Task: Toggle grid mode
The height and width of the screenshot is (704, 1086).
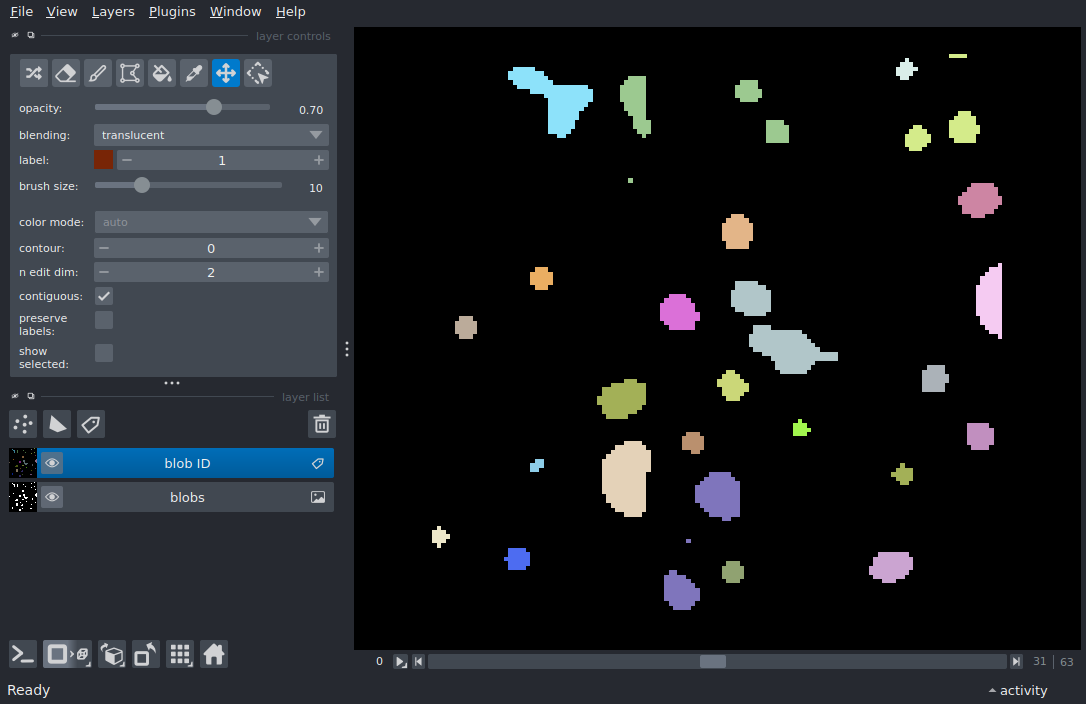Action: point(180,654)
